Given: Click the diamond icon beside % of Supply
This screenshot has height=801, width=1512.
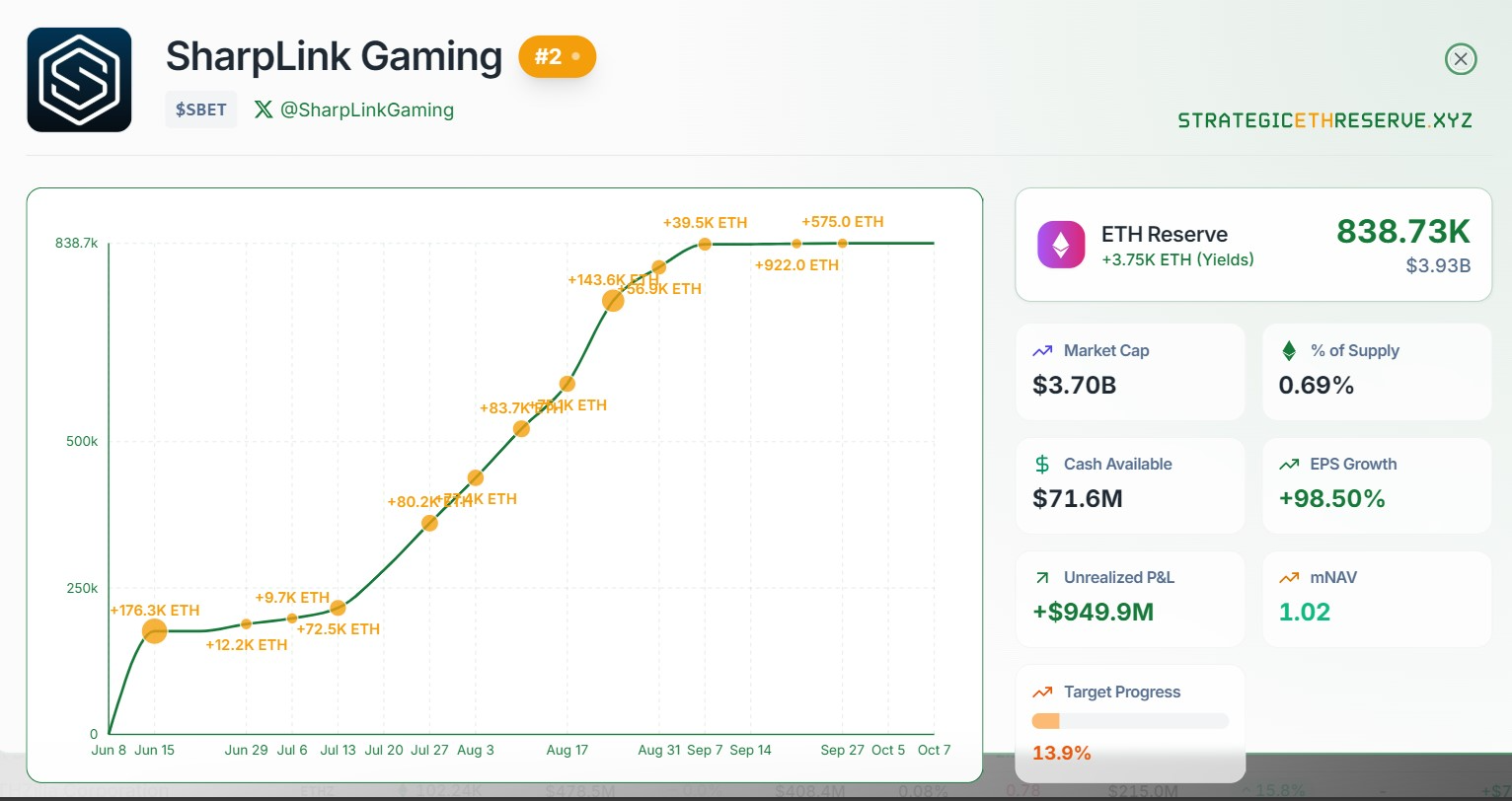Looking at the screenshot, I should click(x=1289, y=350).
